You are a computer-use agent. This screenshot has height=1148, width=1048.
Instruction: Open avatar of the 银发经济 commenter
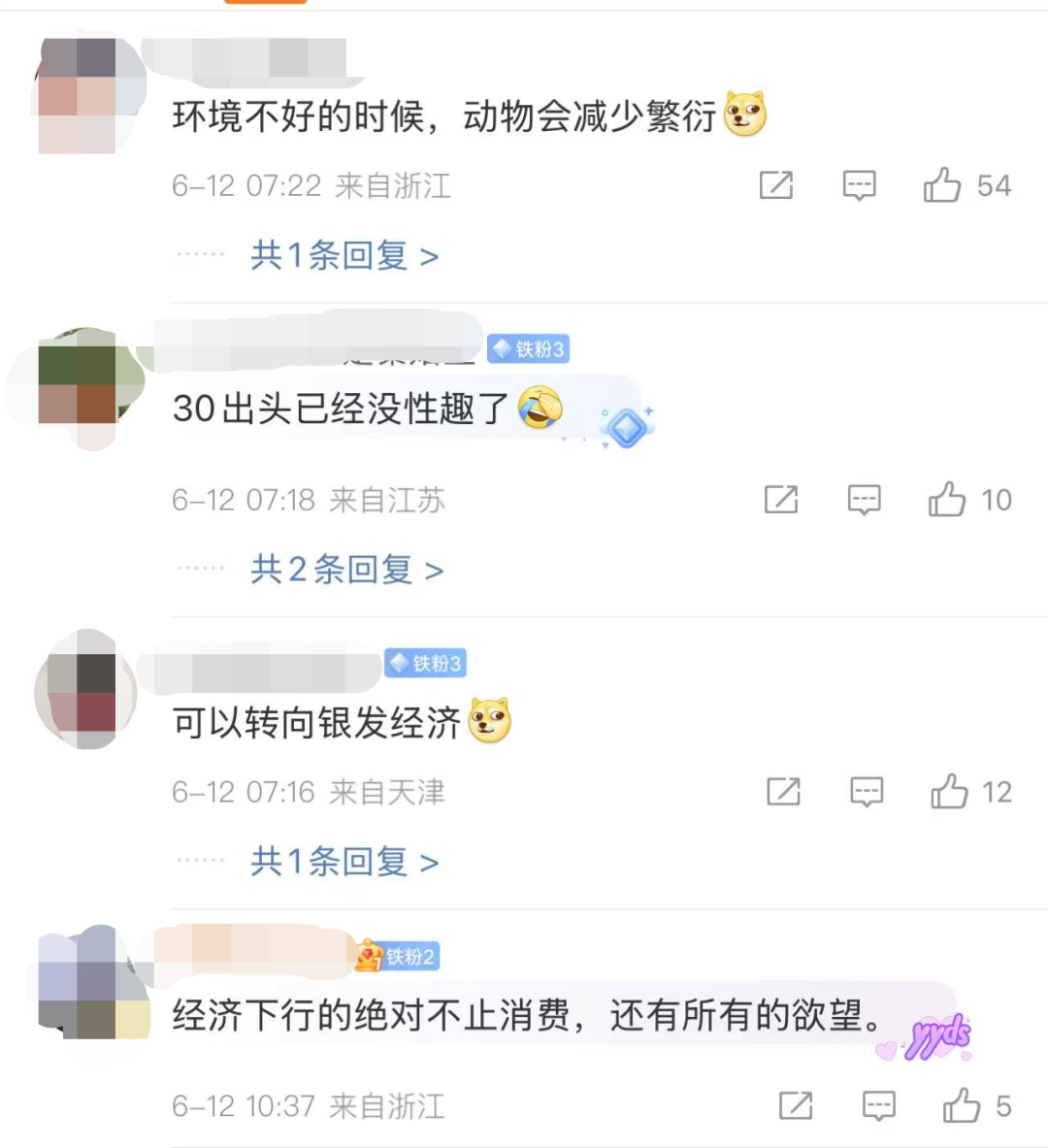(x=86, y=689)
